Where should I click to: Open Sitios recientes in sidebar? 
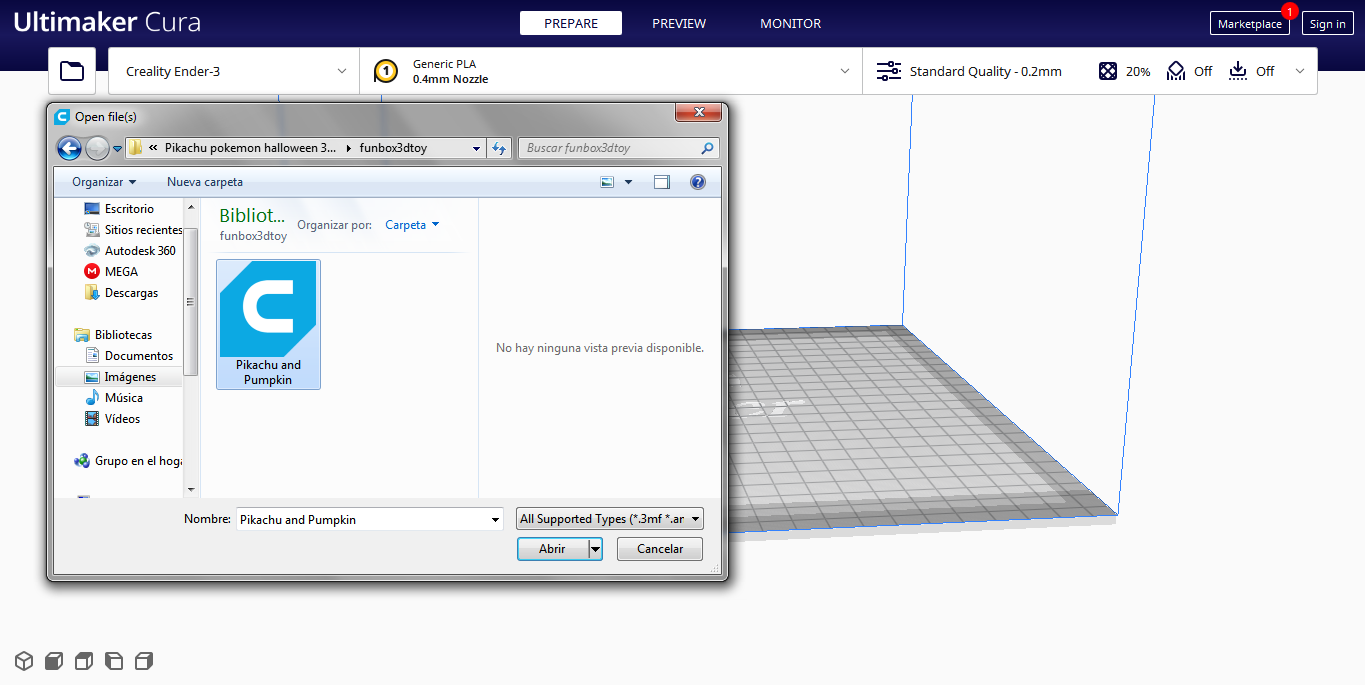[x=143, y=230]
